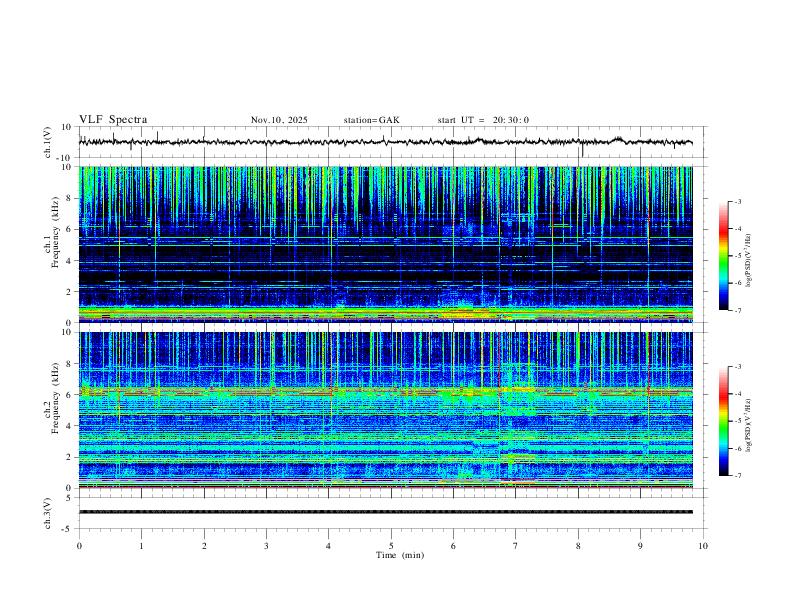
Task: Click time axis tick label '0'
Action: [79, 546]
